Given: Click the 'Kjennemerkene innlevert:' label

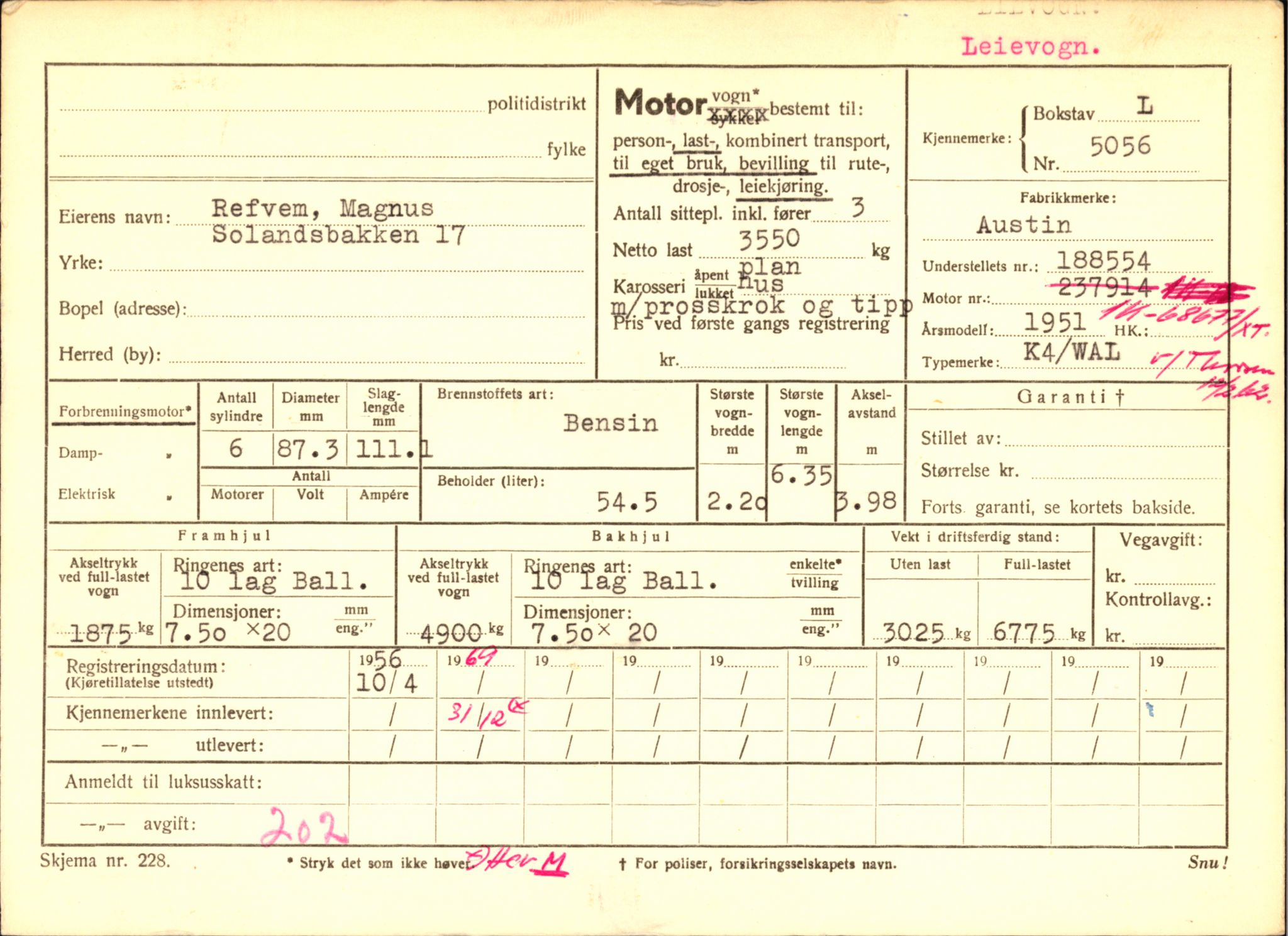Looking at the screenshot, I should pyautogui.click(x=170, y=713).
